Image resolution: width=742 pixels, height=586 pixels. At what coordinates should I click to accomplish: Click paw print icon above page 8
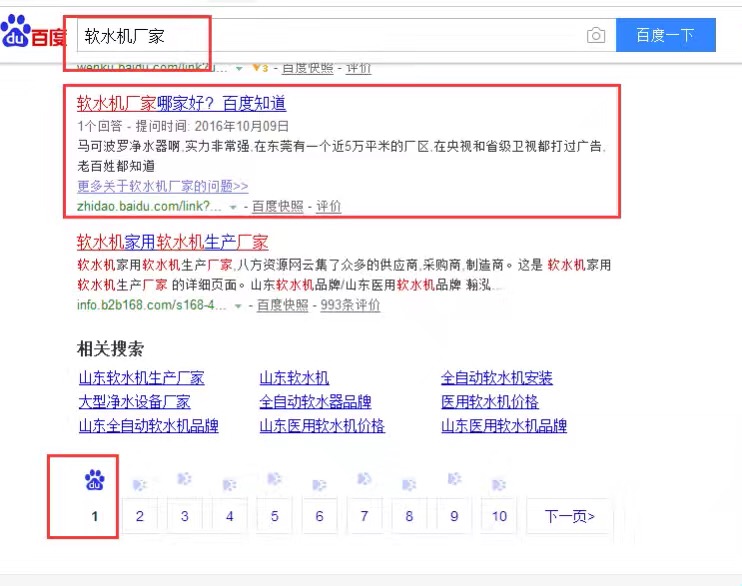(409, 485)
